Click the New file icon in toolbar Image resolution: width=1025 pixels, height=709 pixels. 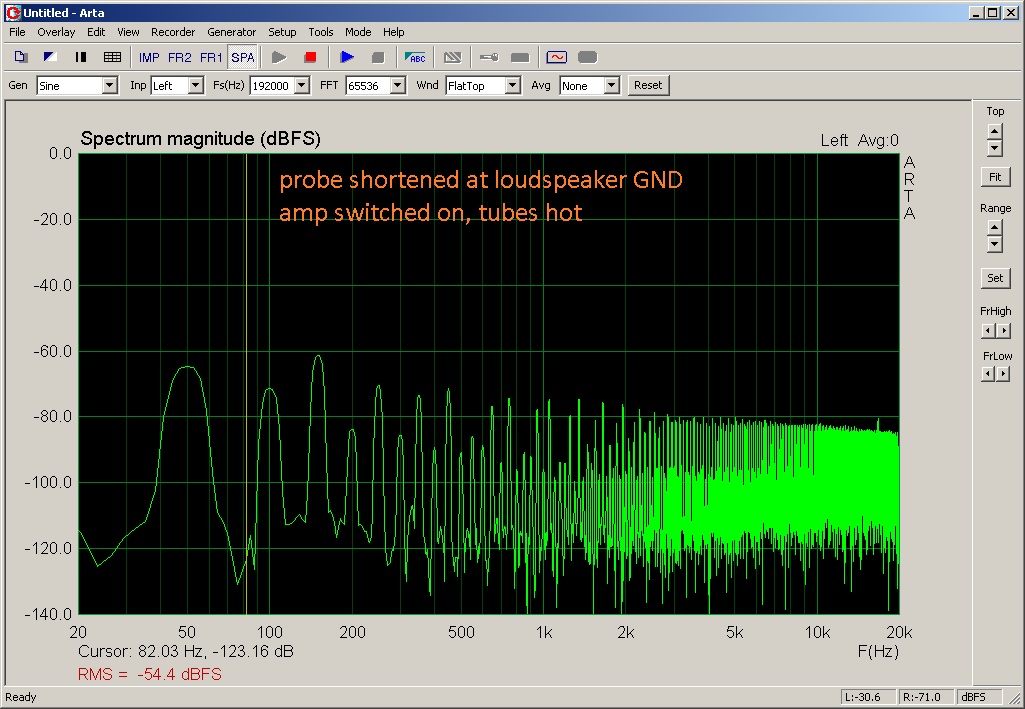(20, 58)
